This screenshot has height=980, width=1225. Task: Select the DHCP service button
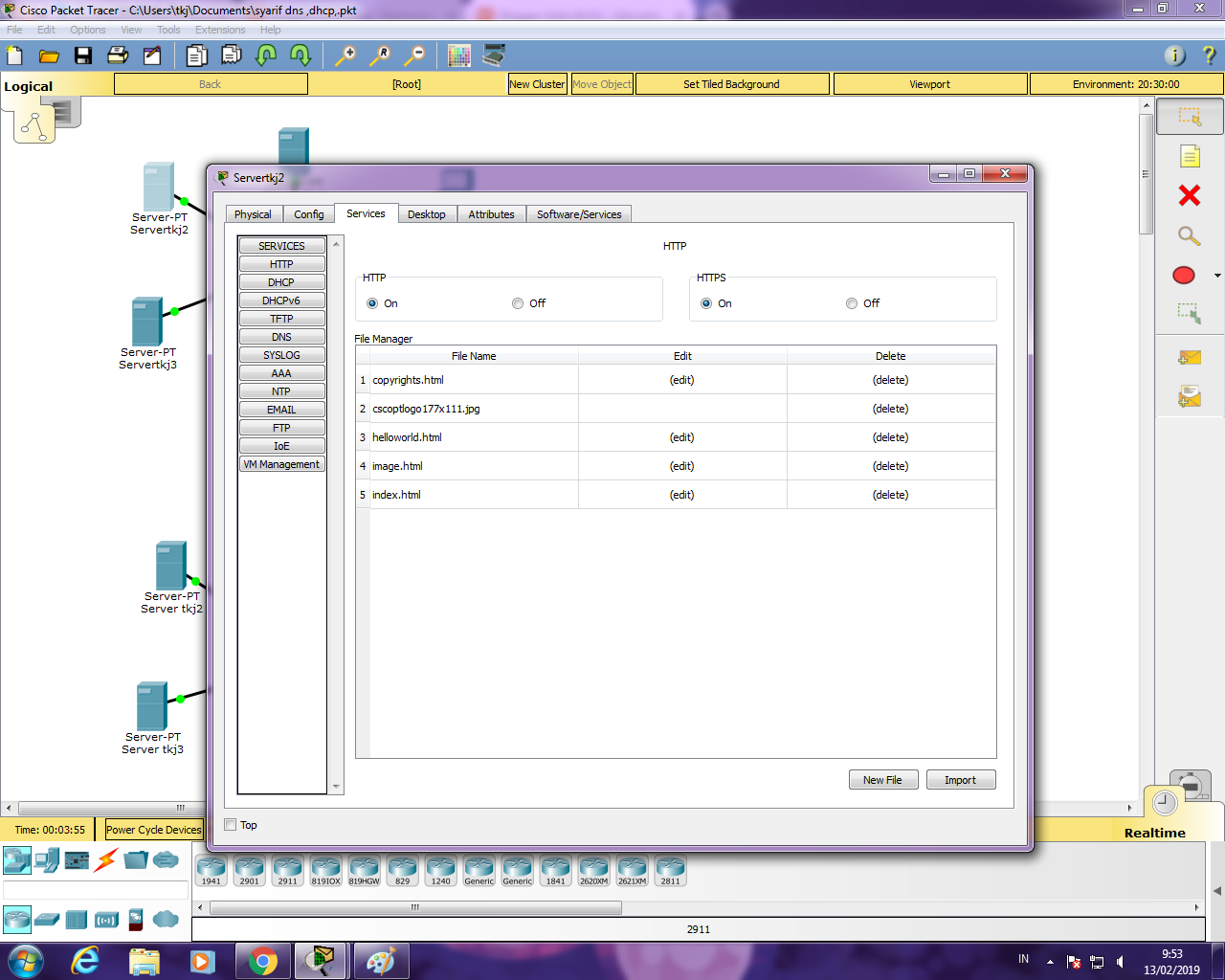[x=281, y=282]
